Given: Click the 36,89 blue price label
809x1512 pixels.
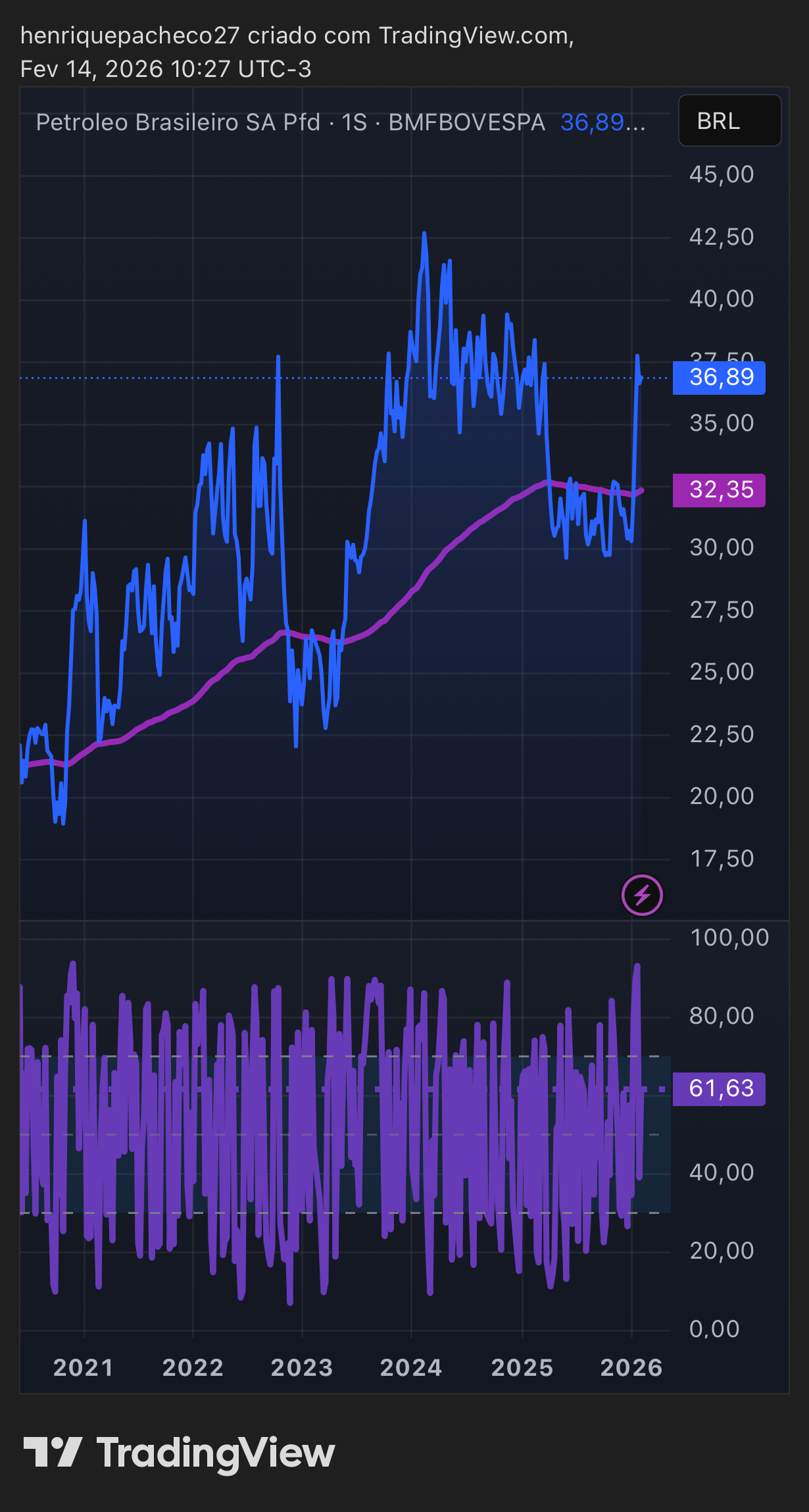Looking at the screenshot, I should 719,378.
